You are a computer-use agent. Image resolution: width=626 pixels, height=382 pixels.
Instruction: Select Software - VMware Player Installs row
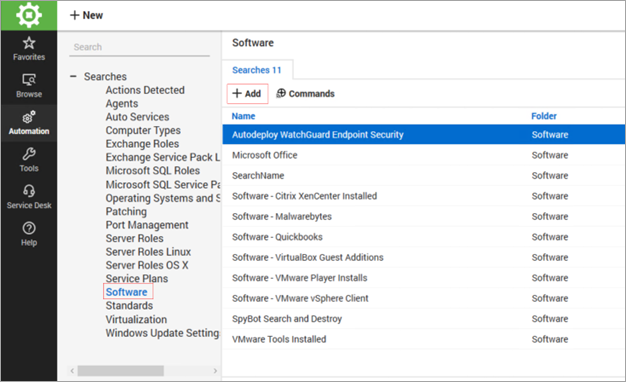pos(424,278)
